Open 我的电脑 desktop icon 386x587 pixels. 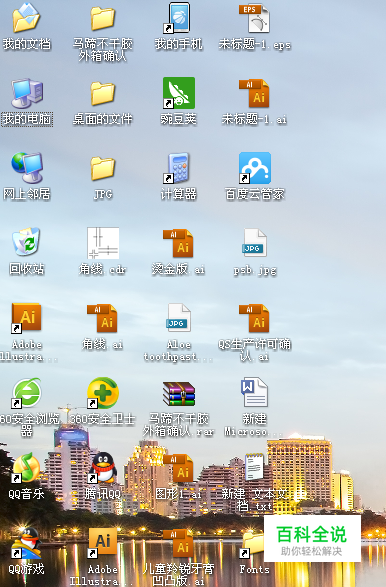27,93
